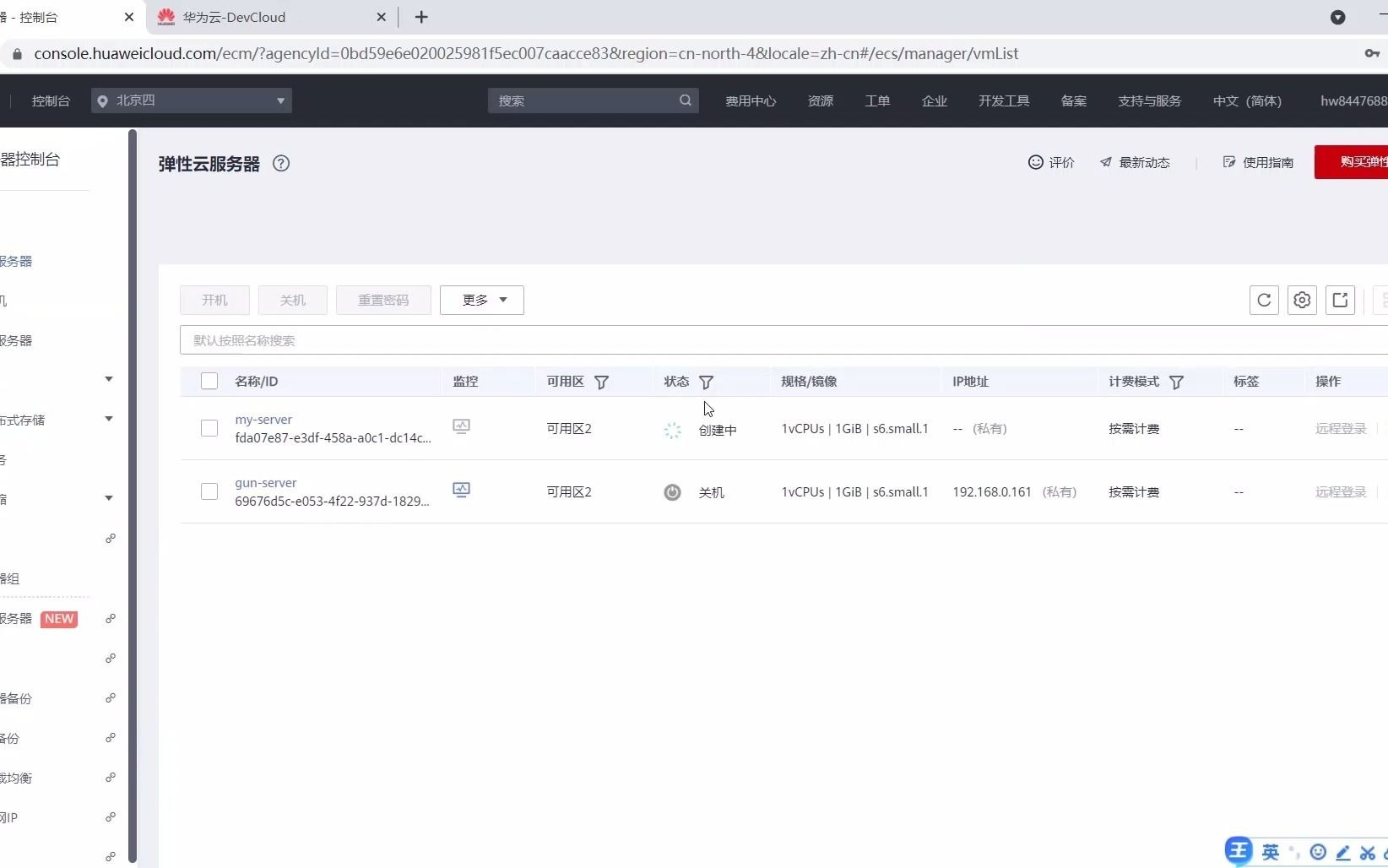Click the search magnifier icon in top bar
This screenshot has width=1388, height=868.
tap(686, 100)
